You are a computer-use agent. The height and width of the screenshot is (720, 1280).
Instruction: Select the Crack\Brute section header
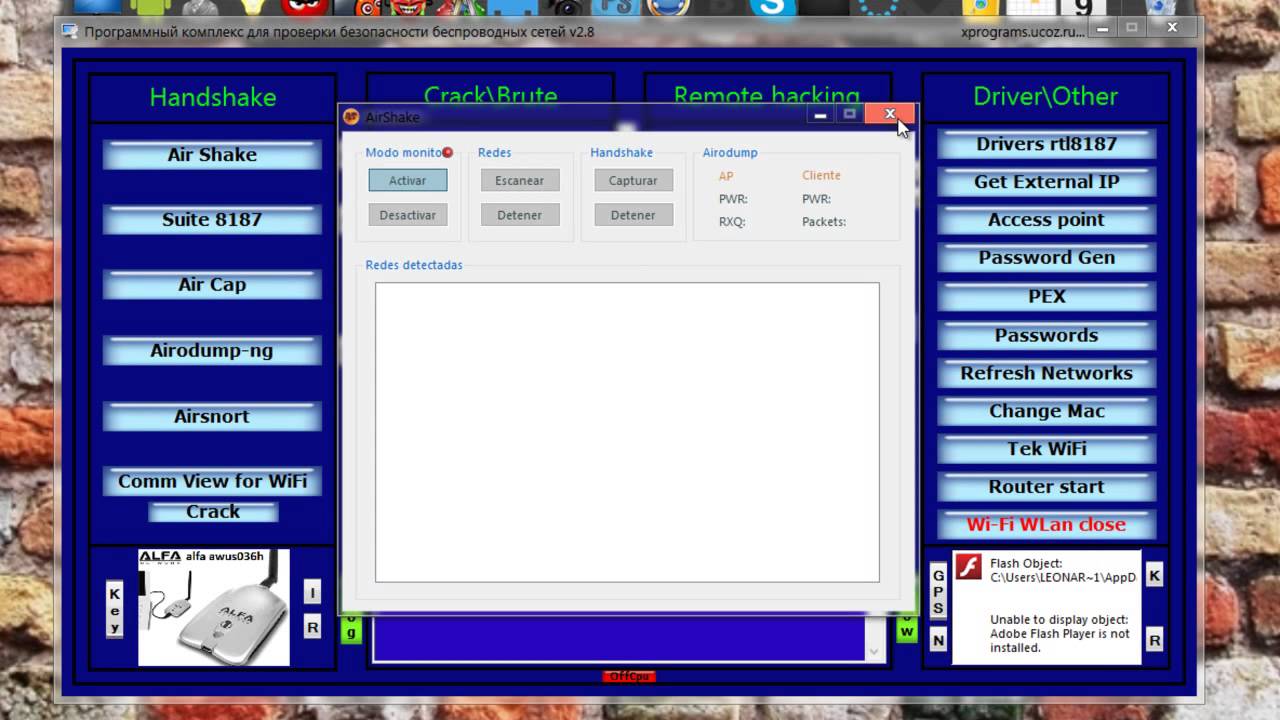(490, 96)
